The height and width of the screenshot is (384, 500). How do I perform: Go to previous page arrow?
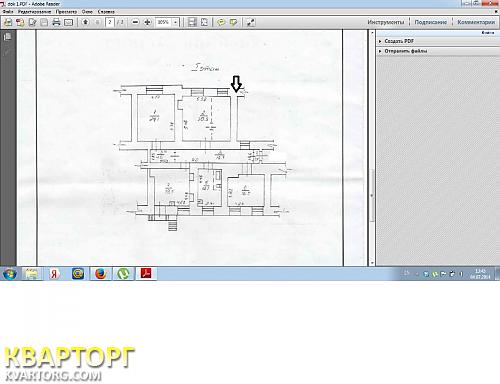coord(86,22)
